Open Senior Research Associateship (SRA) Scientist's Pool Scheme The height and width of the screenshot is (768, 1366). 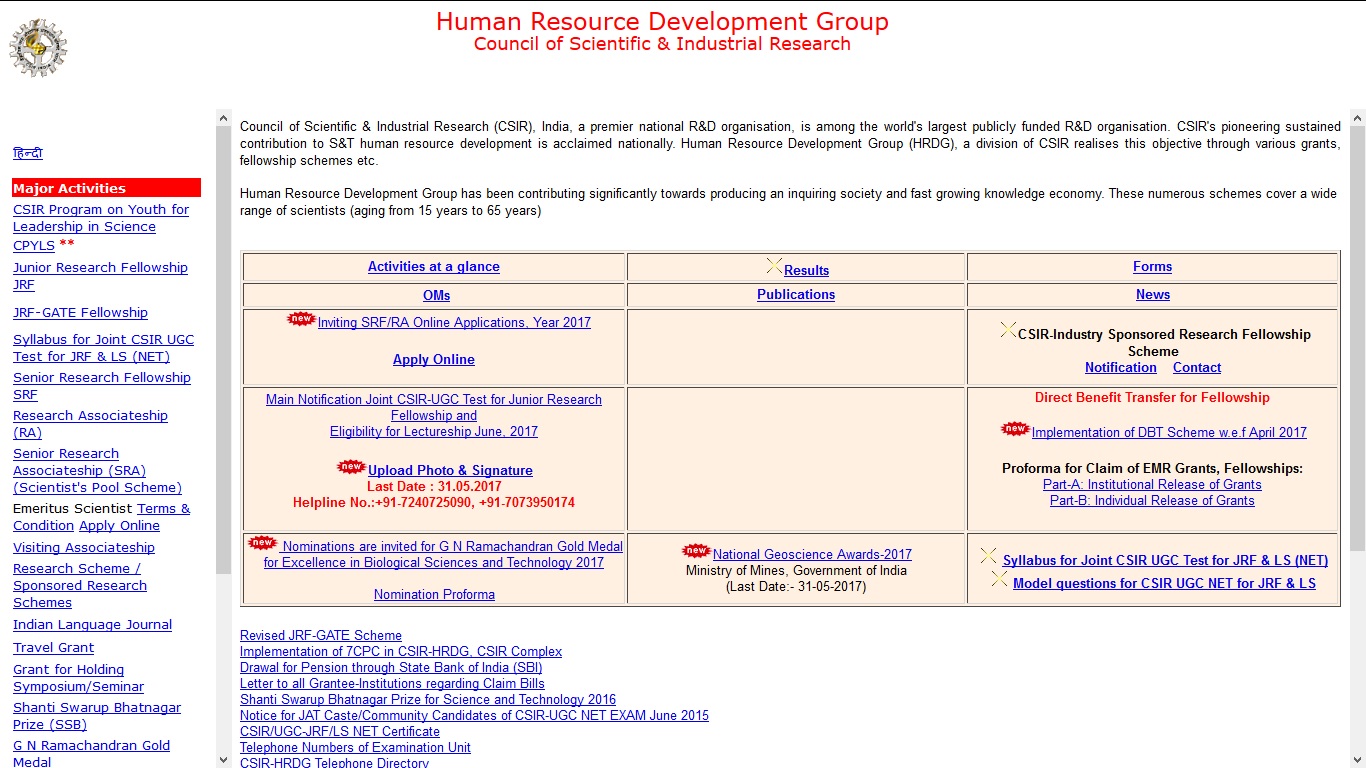pos(97,471)
